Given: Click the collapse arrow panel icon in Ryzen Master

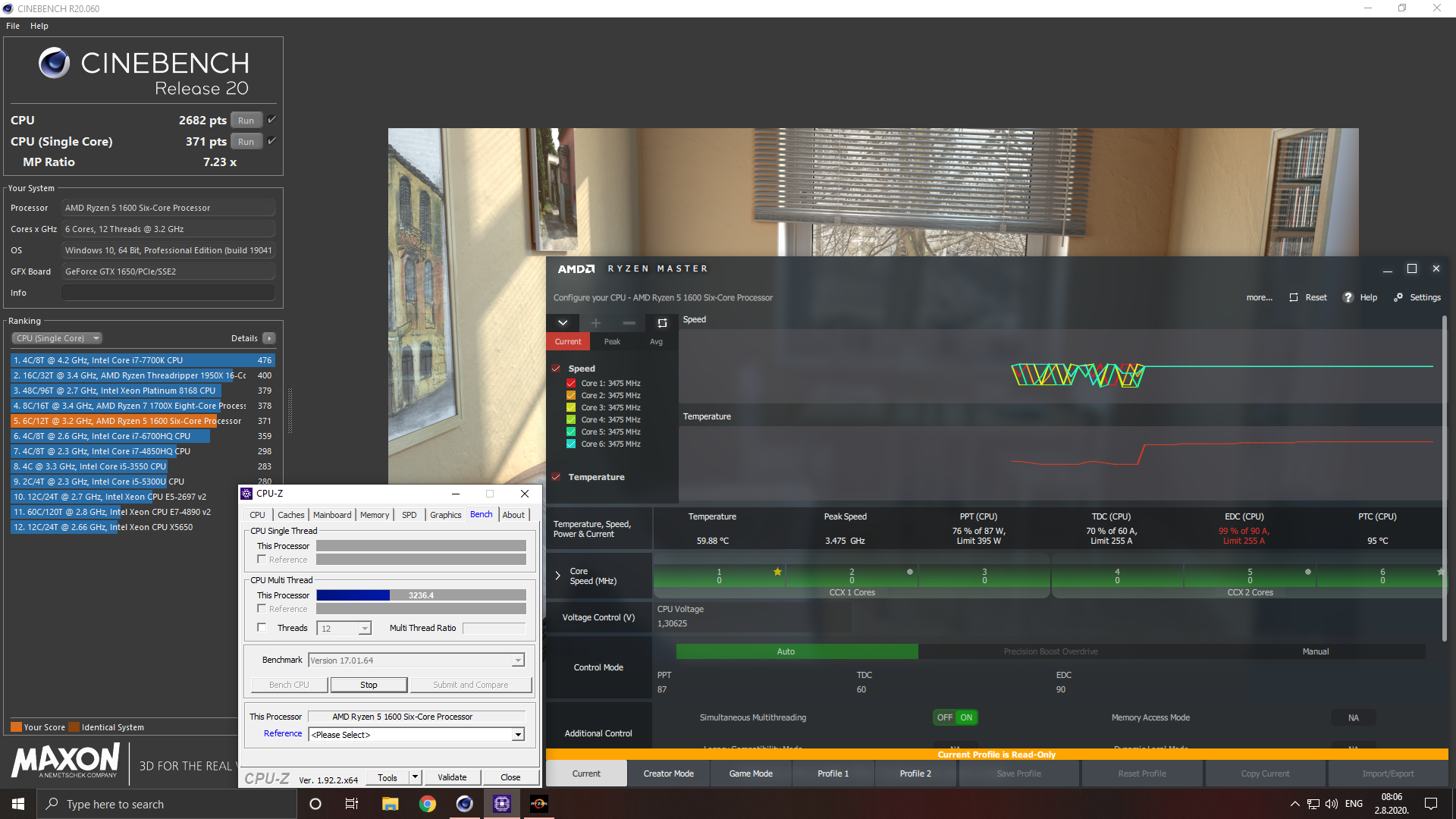Looking at the screenshot, I should click(x=563, y=321).
